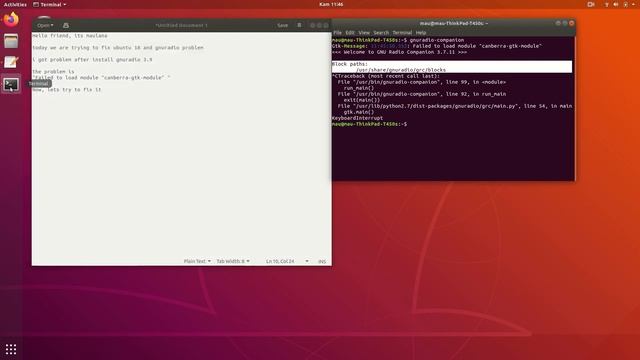Click the /usr/share/gnuradio/grc/blocks path
Viewport: 640px width, 360px height.
click(x=400, y=70)
